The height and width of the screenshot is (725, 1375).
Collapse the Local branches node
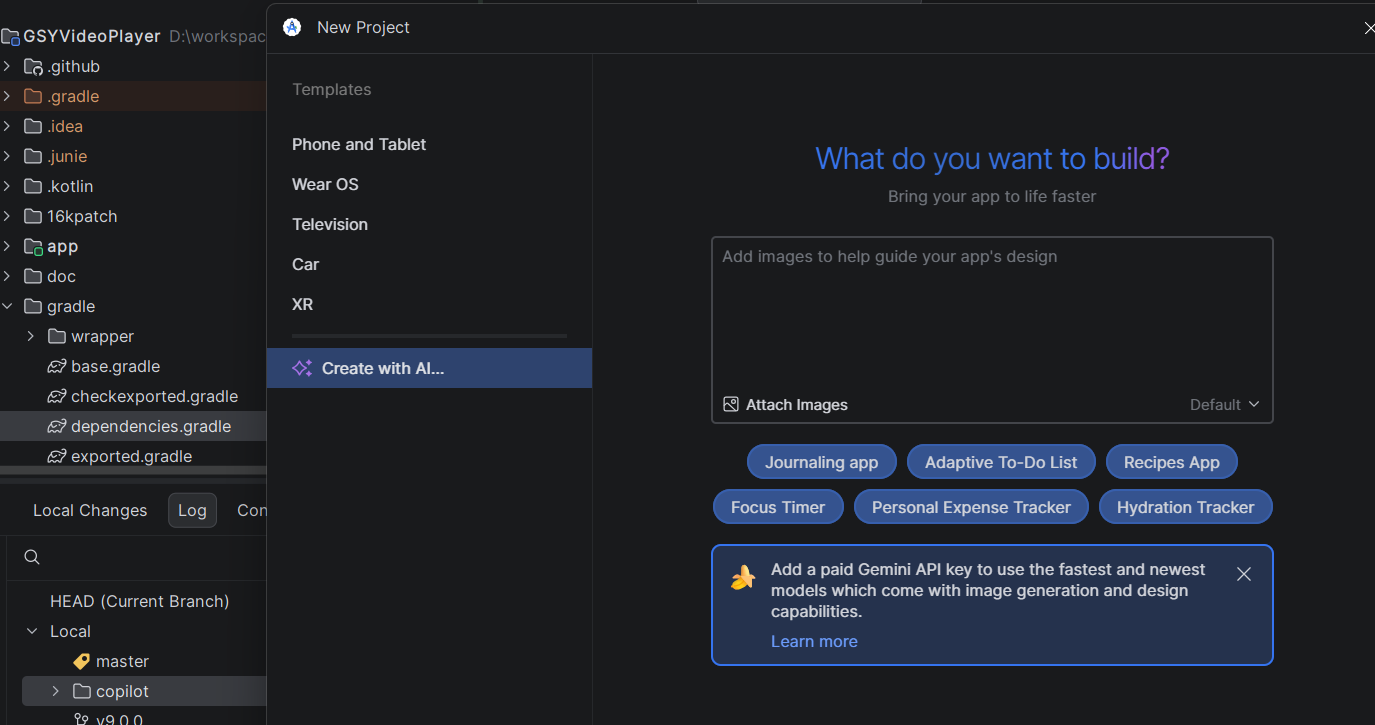coord(33,631)
